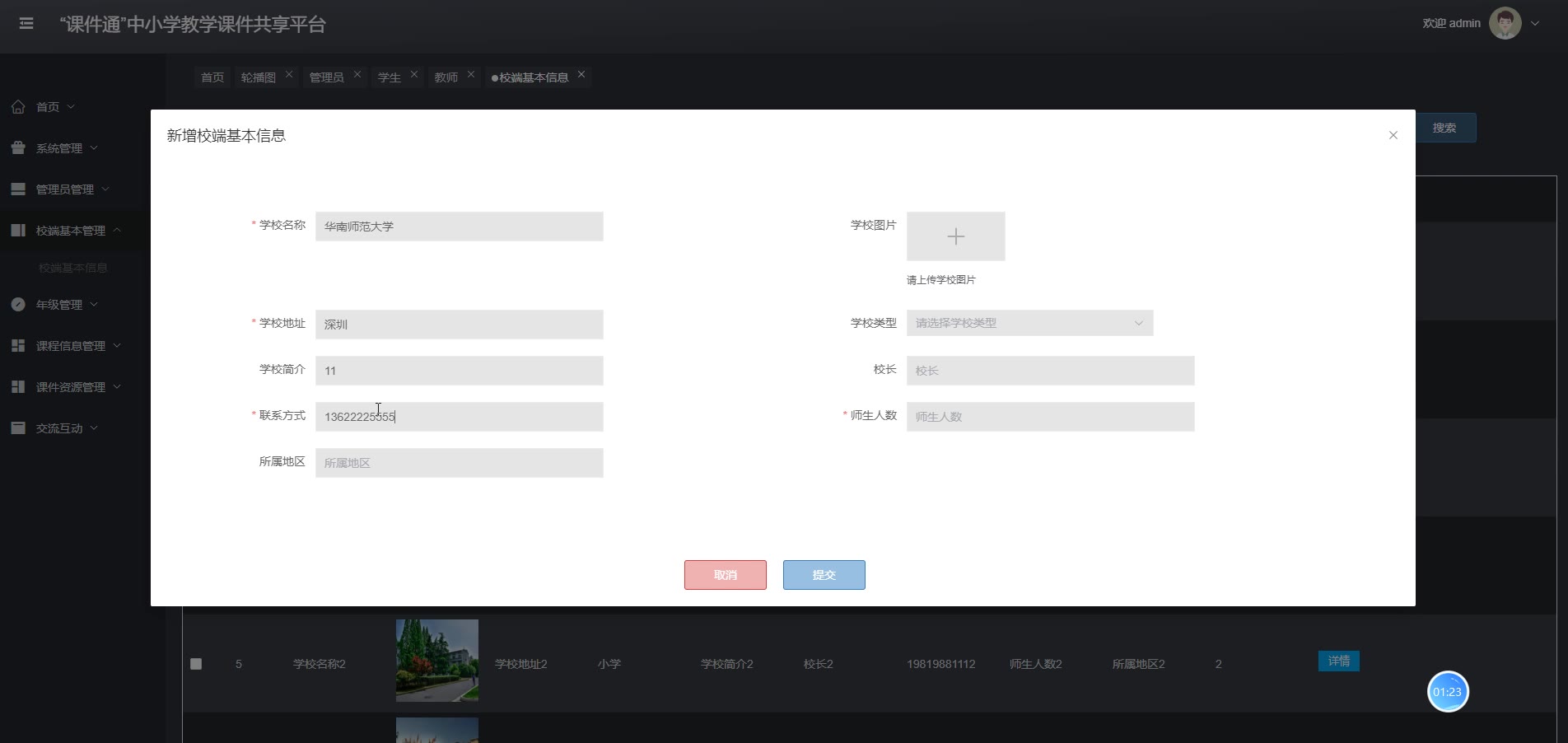
Task: Click the 取消 cancel button
Action: tap(726, 575)
